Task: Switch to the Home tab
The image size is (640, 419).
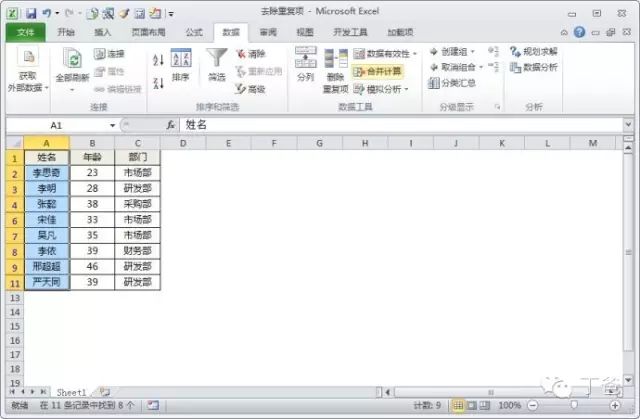Action: pyautogui.click(x=66, y=32)
